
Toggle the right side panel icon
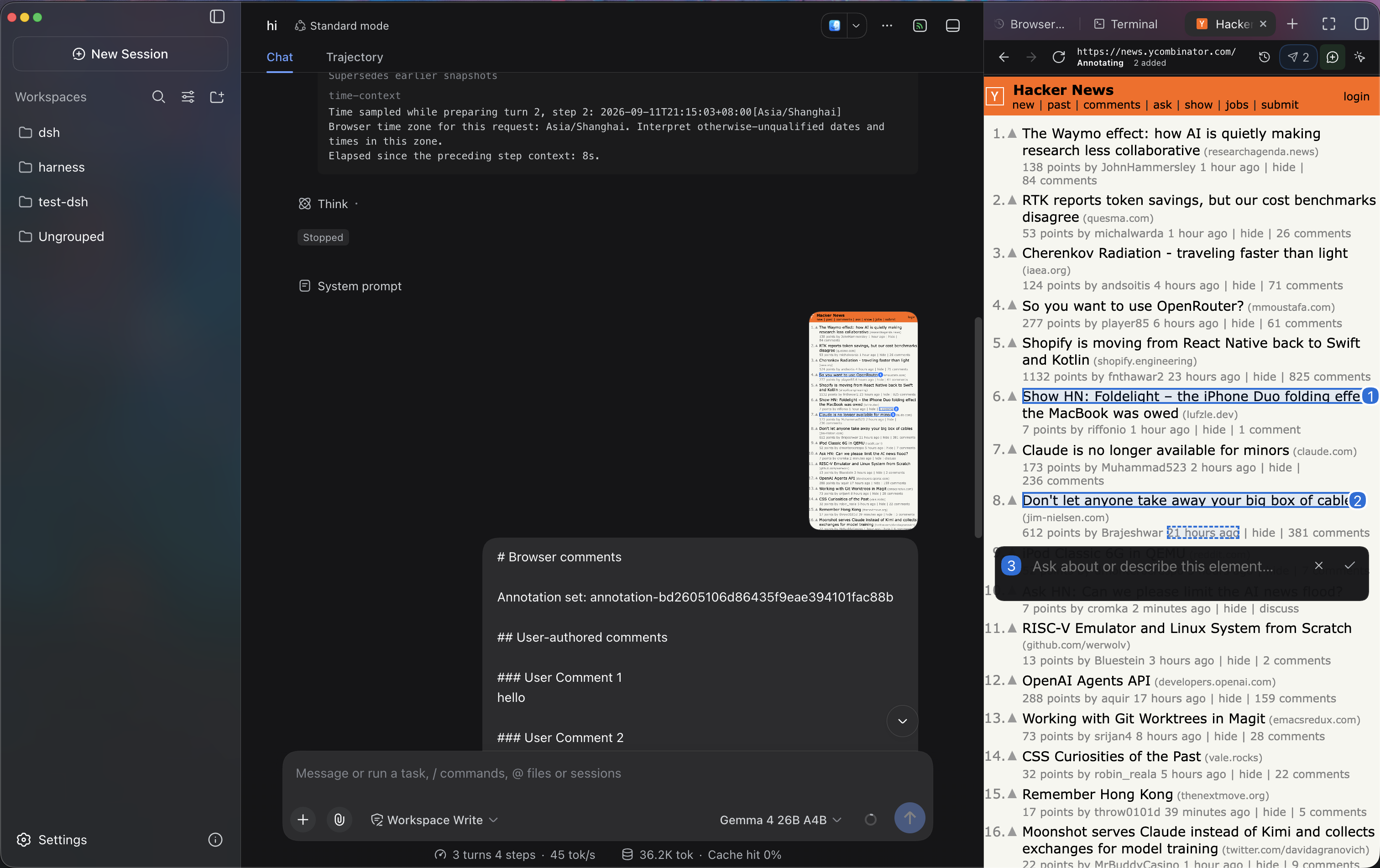[1361, 24]
